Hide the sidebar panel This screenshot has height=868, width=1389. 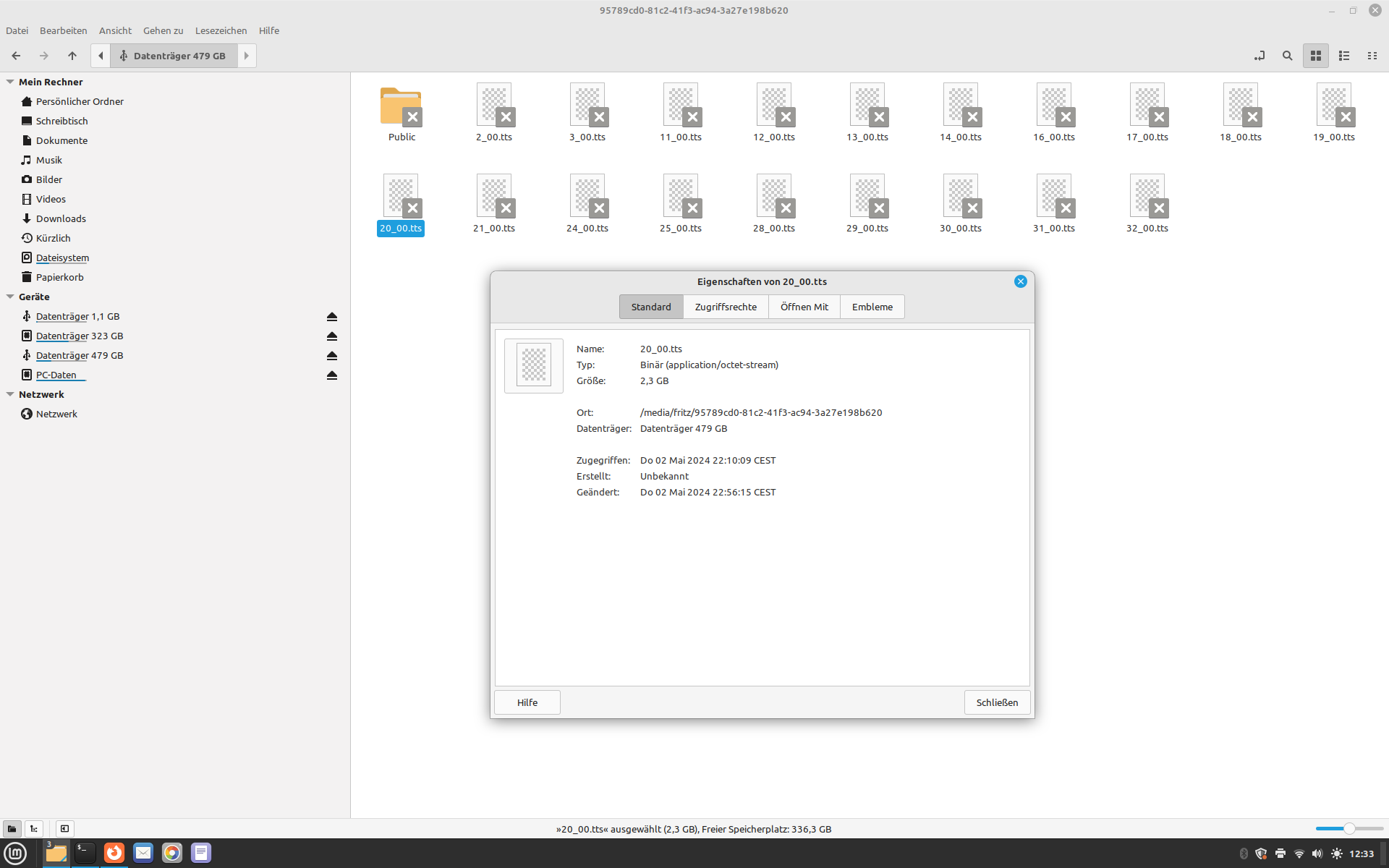(64, 829)
